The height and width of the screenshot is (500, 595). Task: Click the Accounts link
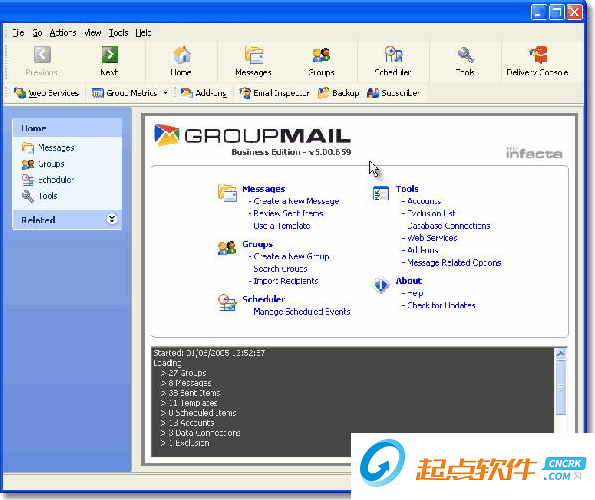[424, 201]
